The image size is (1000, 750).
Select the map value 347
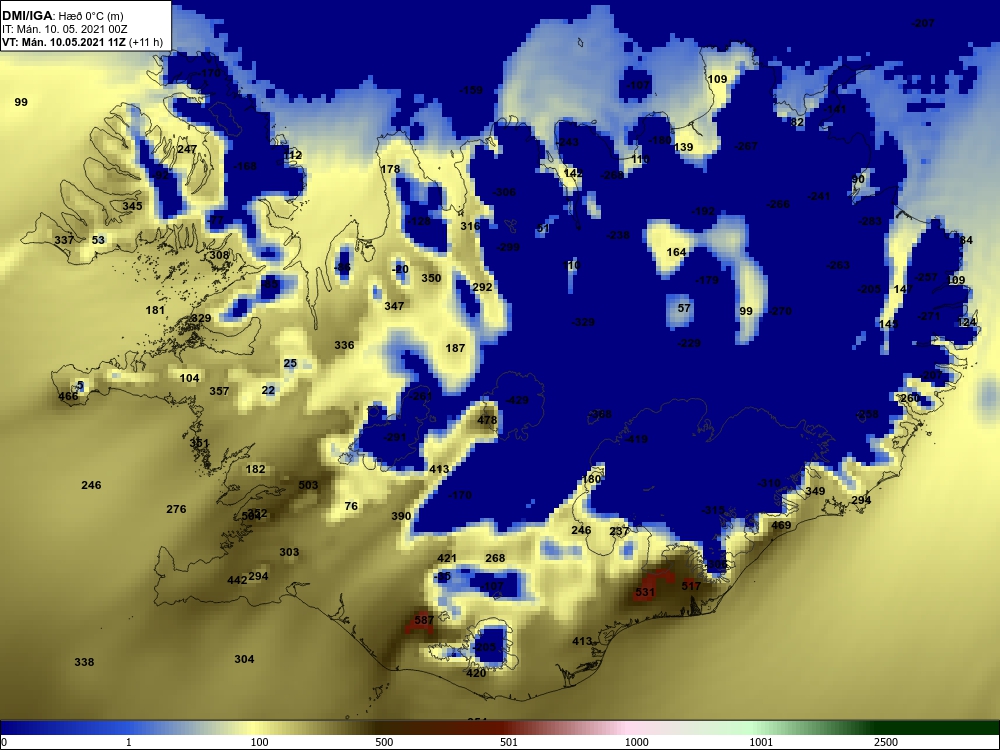[394, 306]
